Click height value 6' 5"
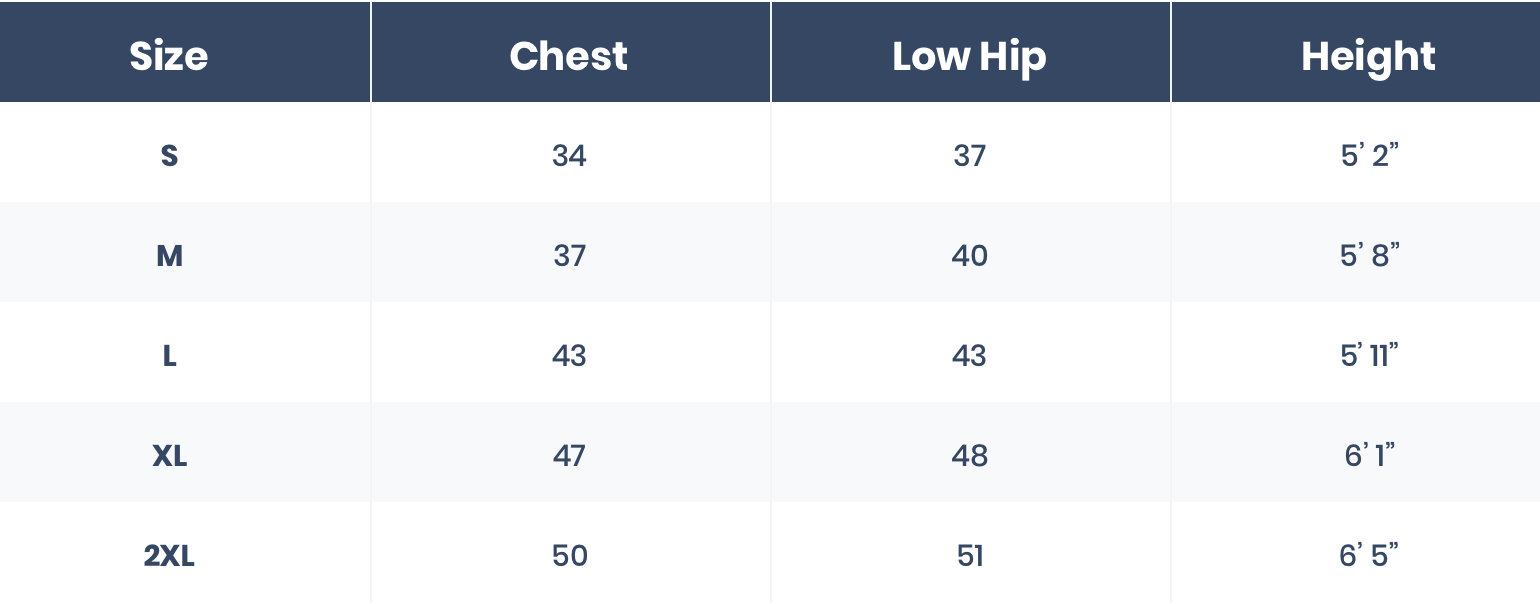Image resolution: width=1540 pixels, height=604 pixels. coord(1369,556)
